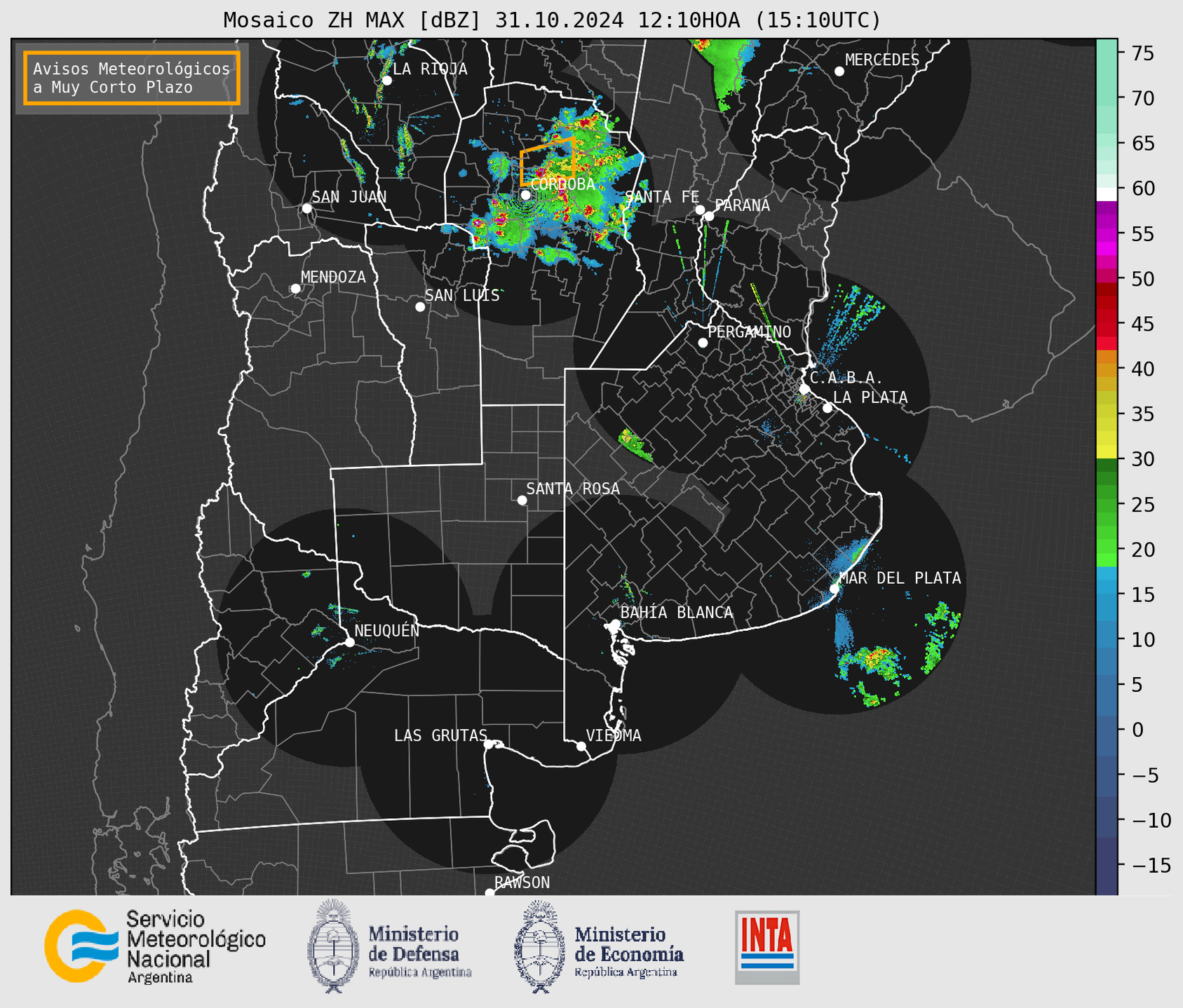Image resolution: width=1183 pixels, height=1008 pixels.
Task: Select the Neuquén city marker
Action: (349, 642)
